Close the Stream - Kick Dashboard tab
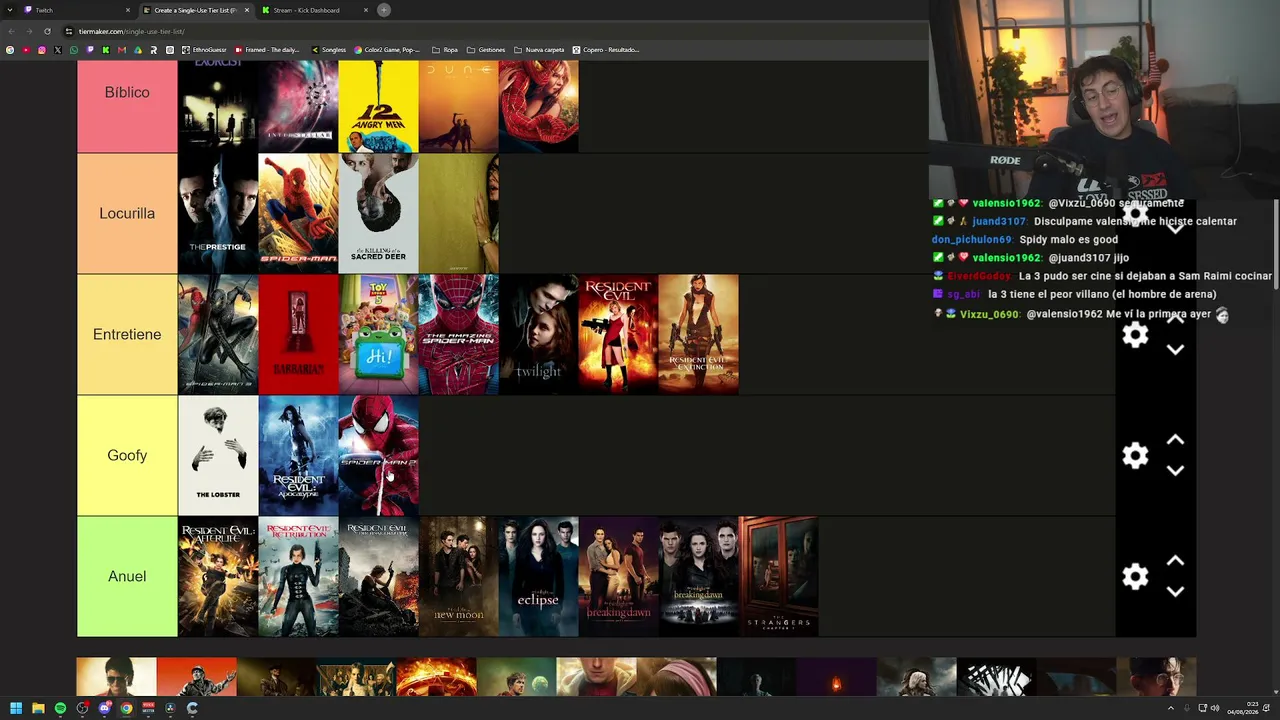The height and width of the screenshot is (720, 1280). point(366,10)
